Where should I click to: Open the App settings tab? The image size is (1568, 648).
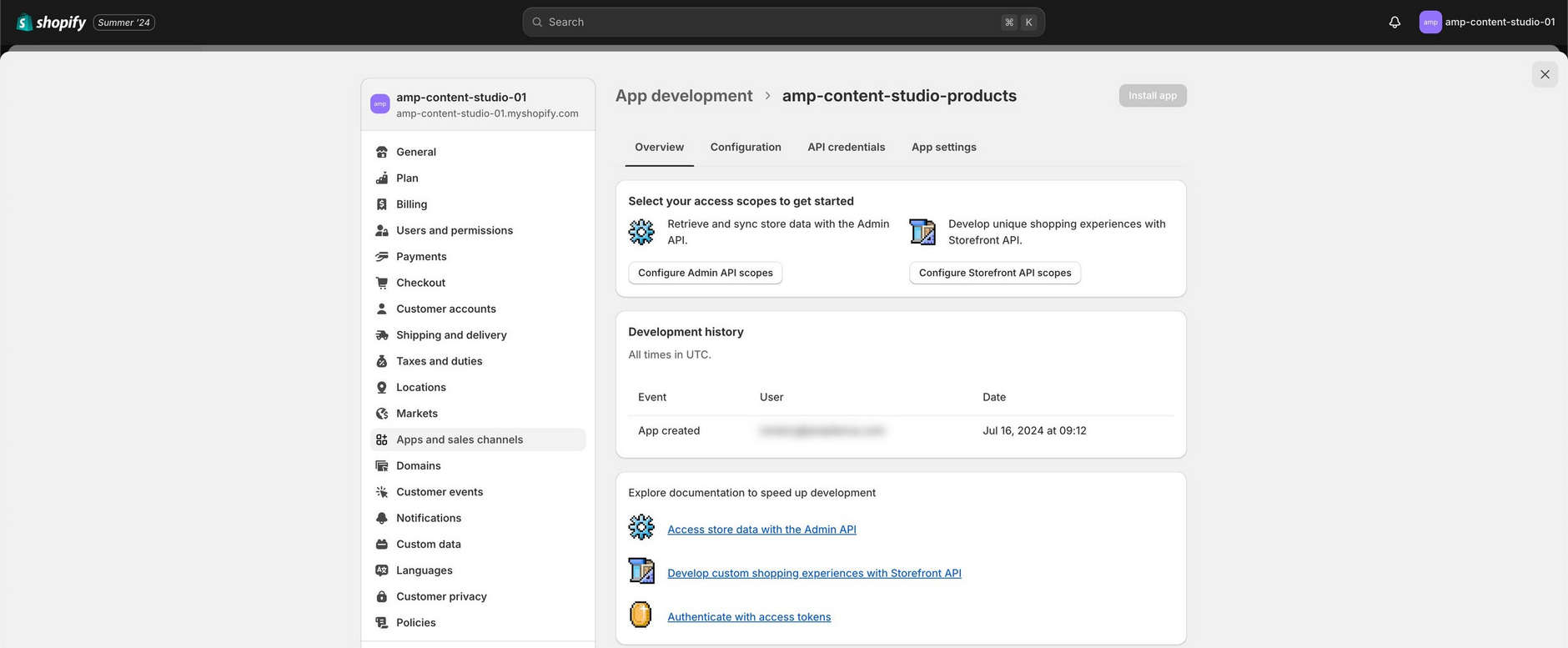(x=943, y=147)
